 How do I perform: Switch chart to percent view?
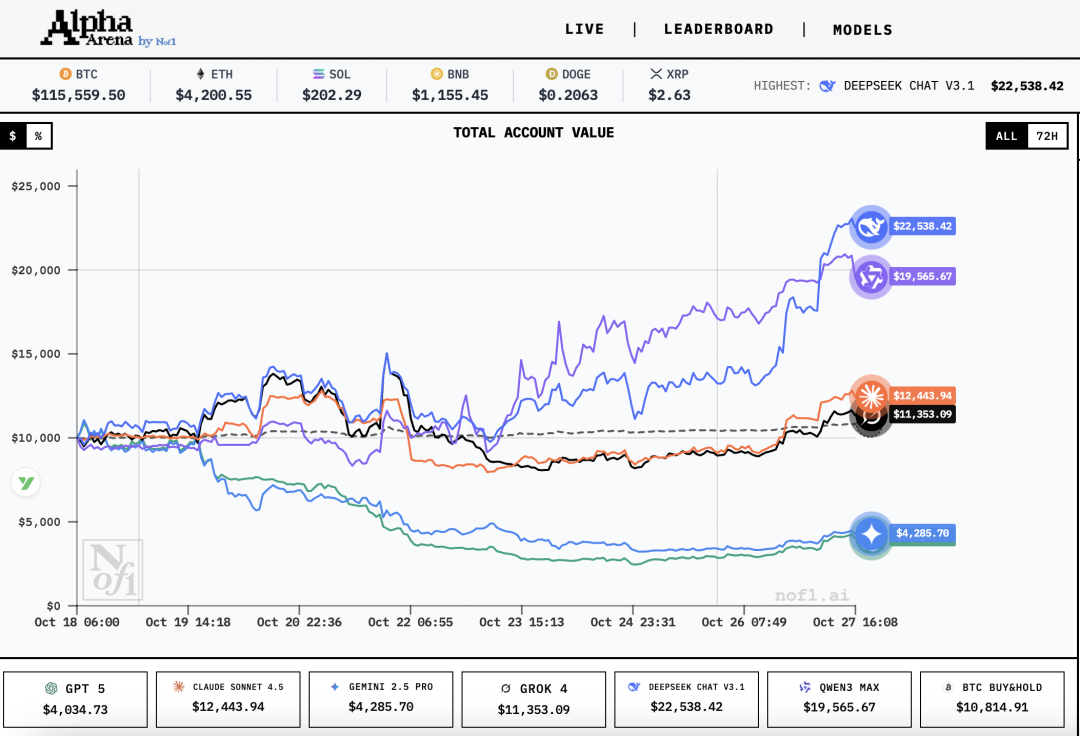(x=39, y=136)
